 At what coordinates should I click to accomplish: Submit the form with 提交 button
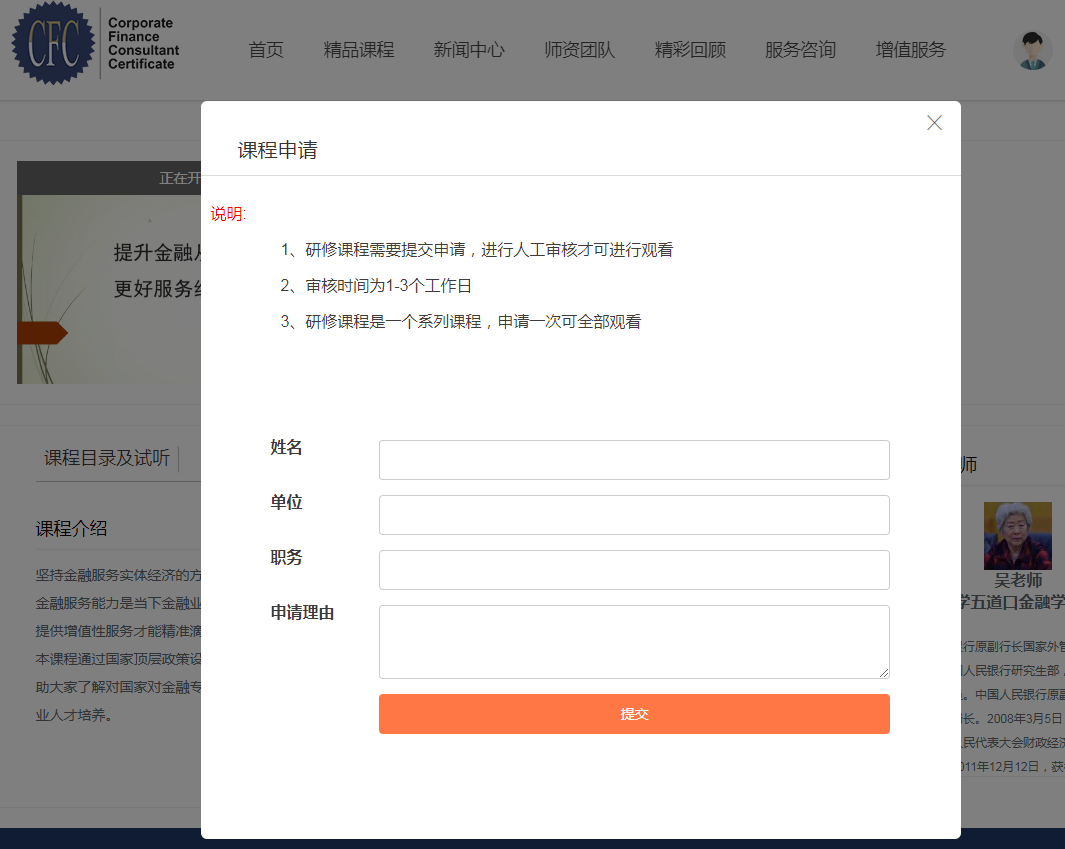(x=634, y=714)
